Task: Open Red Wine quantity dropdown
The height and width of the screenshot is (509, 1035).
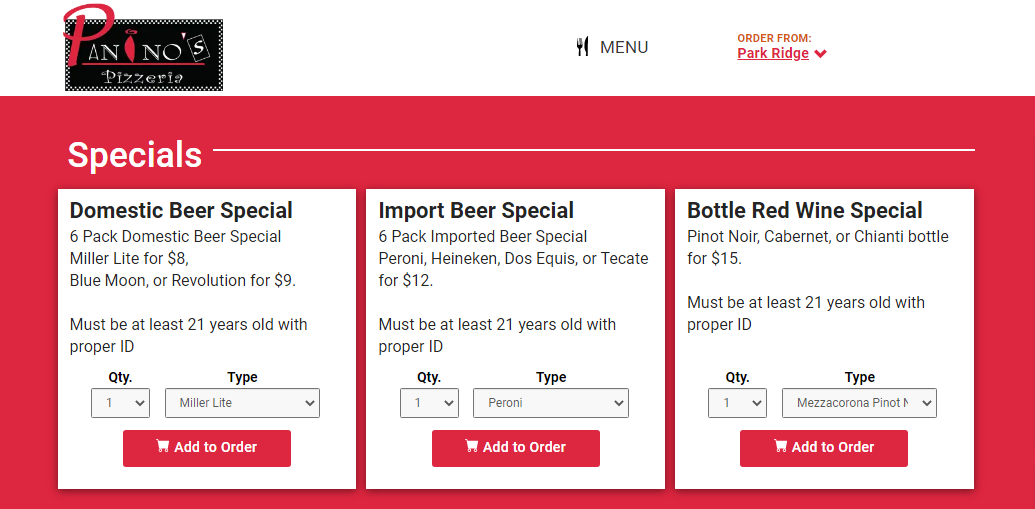Action: pyautogui.click(x=737, y=403)
